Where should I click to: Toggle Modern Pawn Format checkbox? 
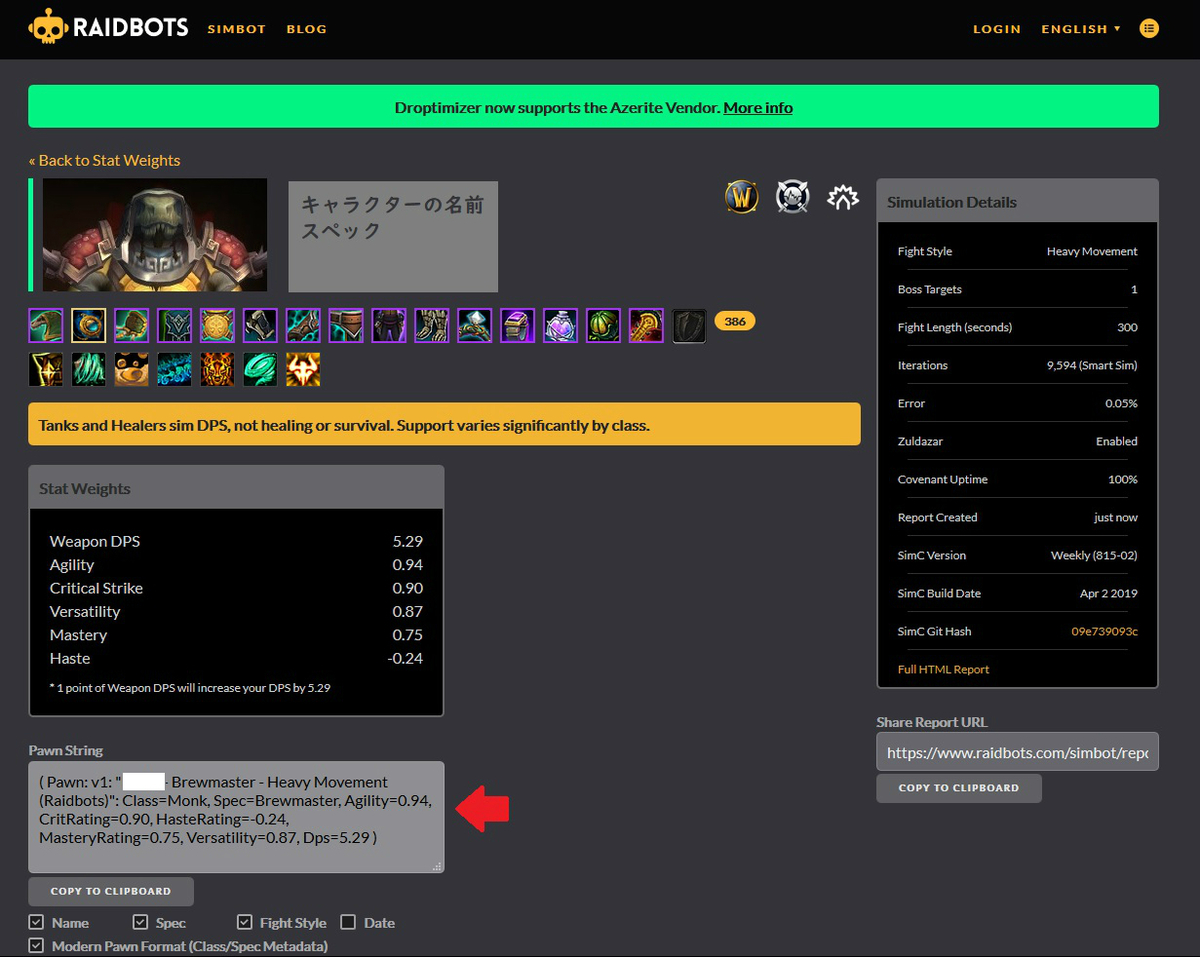pyautogui.click(x=36, y=945)
